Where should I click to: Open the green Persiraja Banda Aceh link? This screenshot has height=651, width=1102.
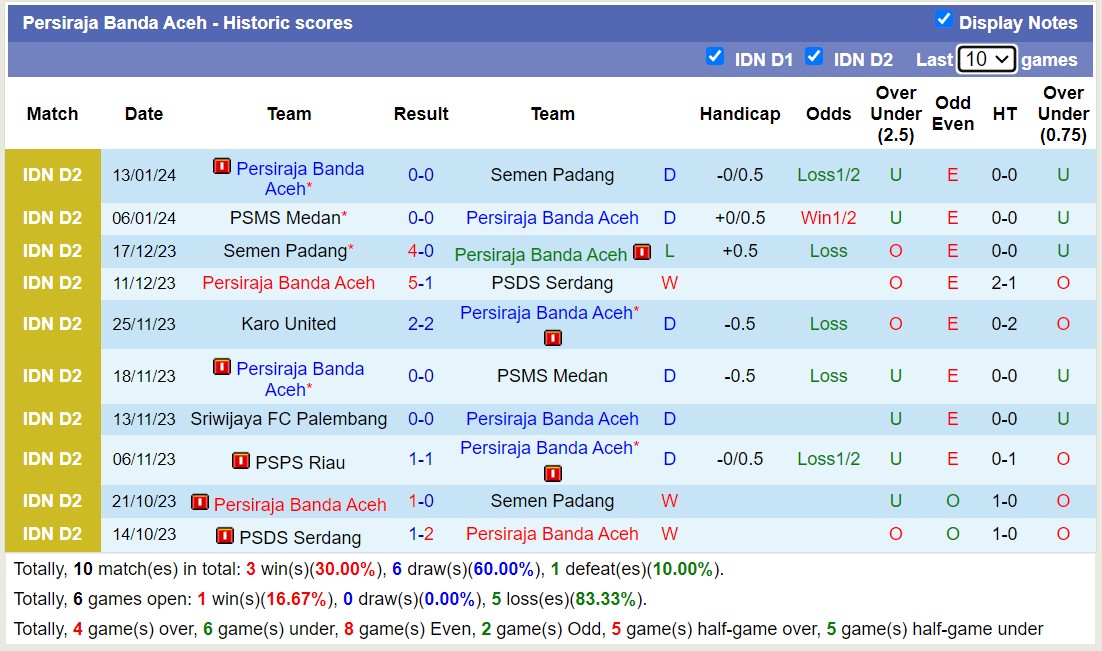[x=540, y=255]
